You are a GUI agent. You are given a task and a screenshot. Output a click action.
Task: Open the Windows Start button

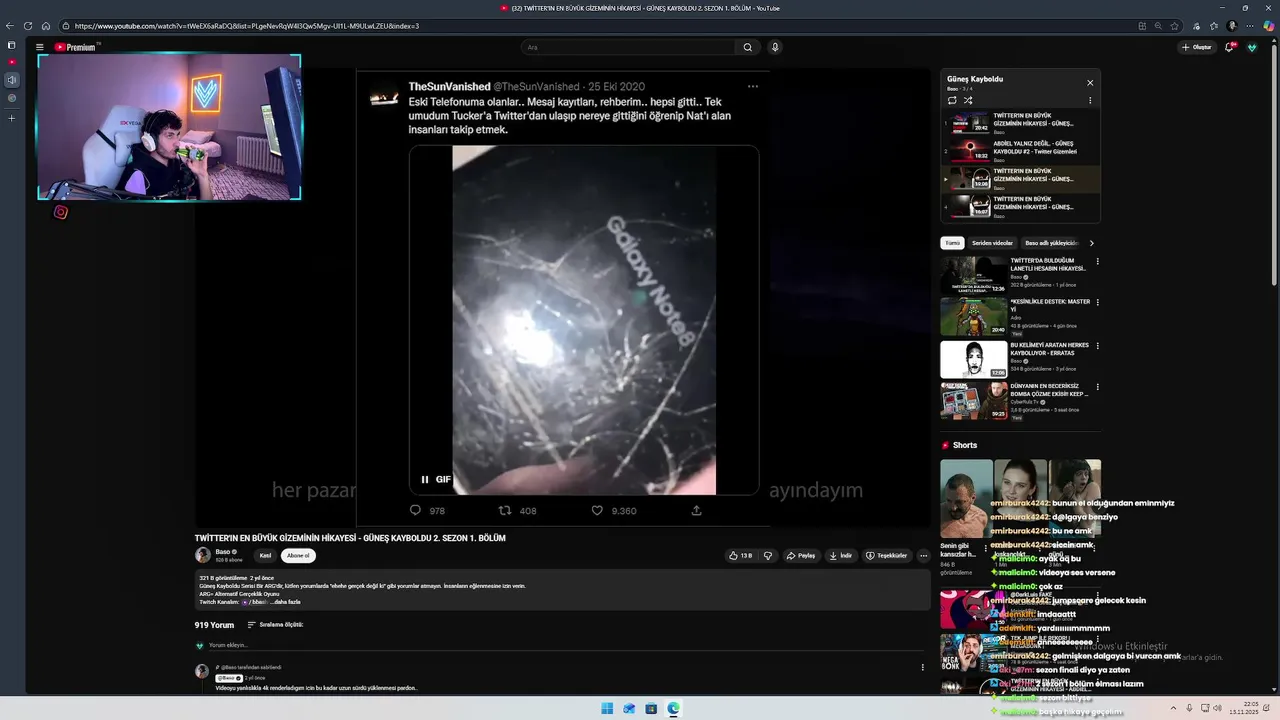[607, 708]
